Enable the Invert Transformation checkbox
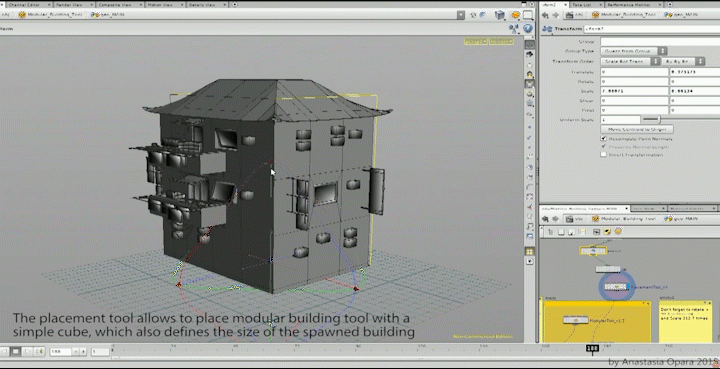720x369 pixels. [604, 155]
